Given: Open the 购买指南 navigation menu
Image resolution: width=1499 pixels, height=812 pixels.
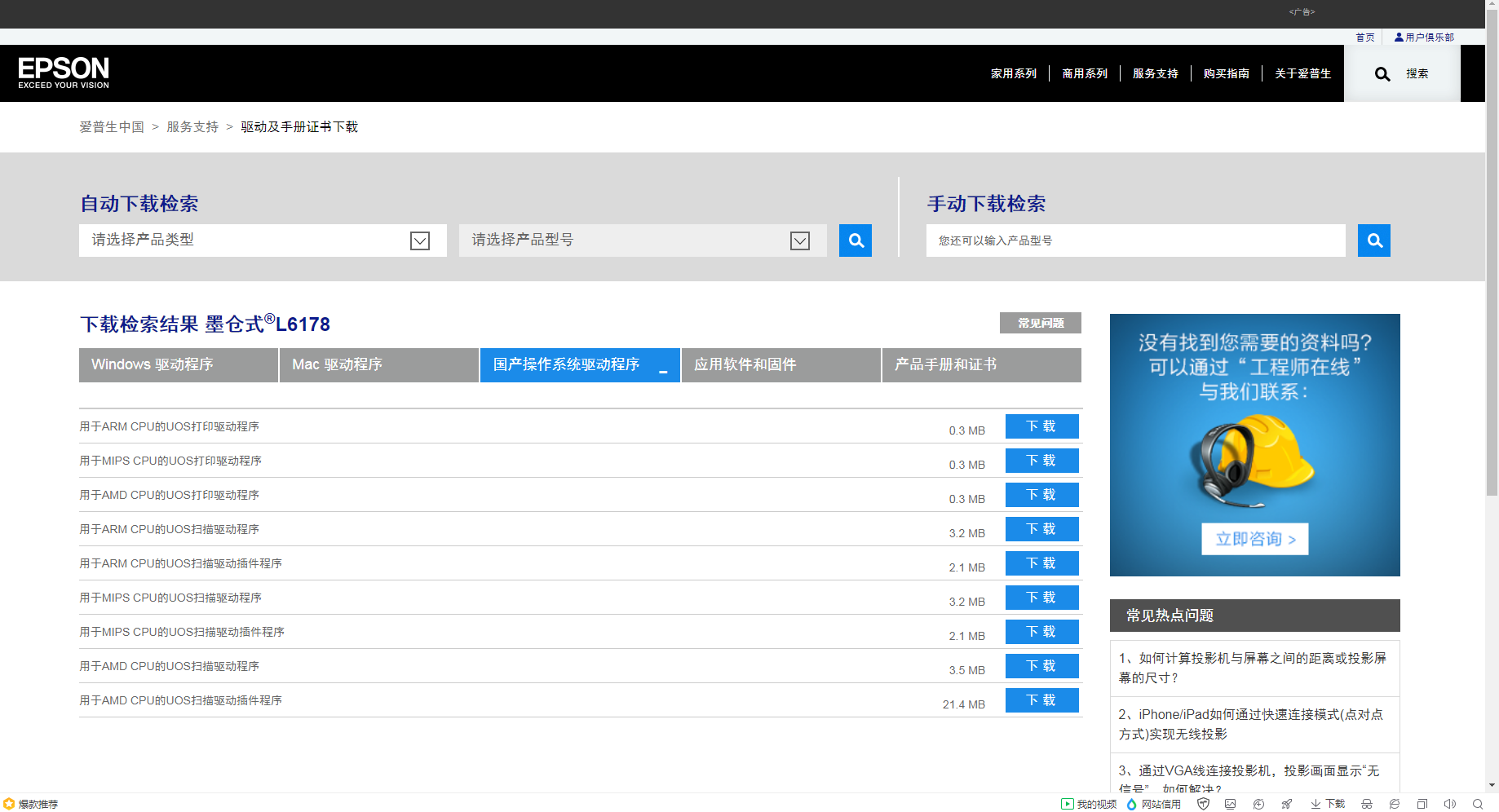Looking at the screenshot, I should click(x=1227, y=73).
